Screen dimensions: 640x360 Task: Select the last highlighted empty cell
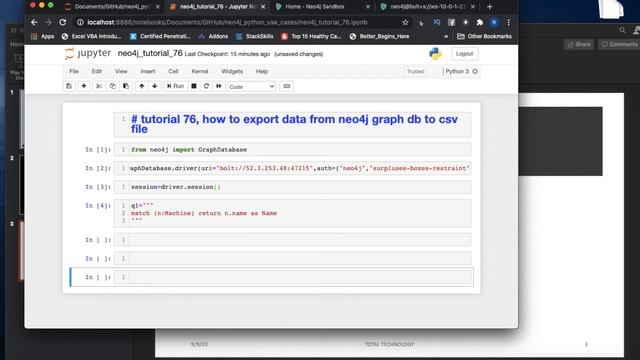(x=292, y=277)
